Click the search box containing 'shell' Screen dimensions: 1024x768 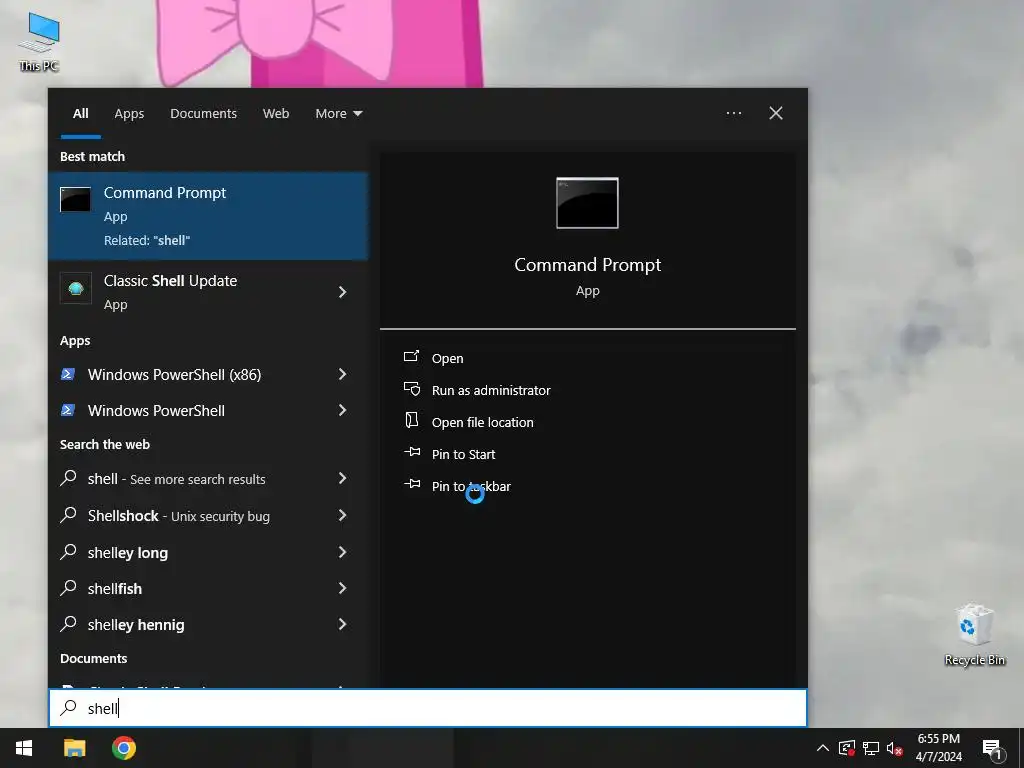[428, 708]
